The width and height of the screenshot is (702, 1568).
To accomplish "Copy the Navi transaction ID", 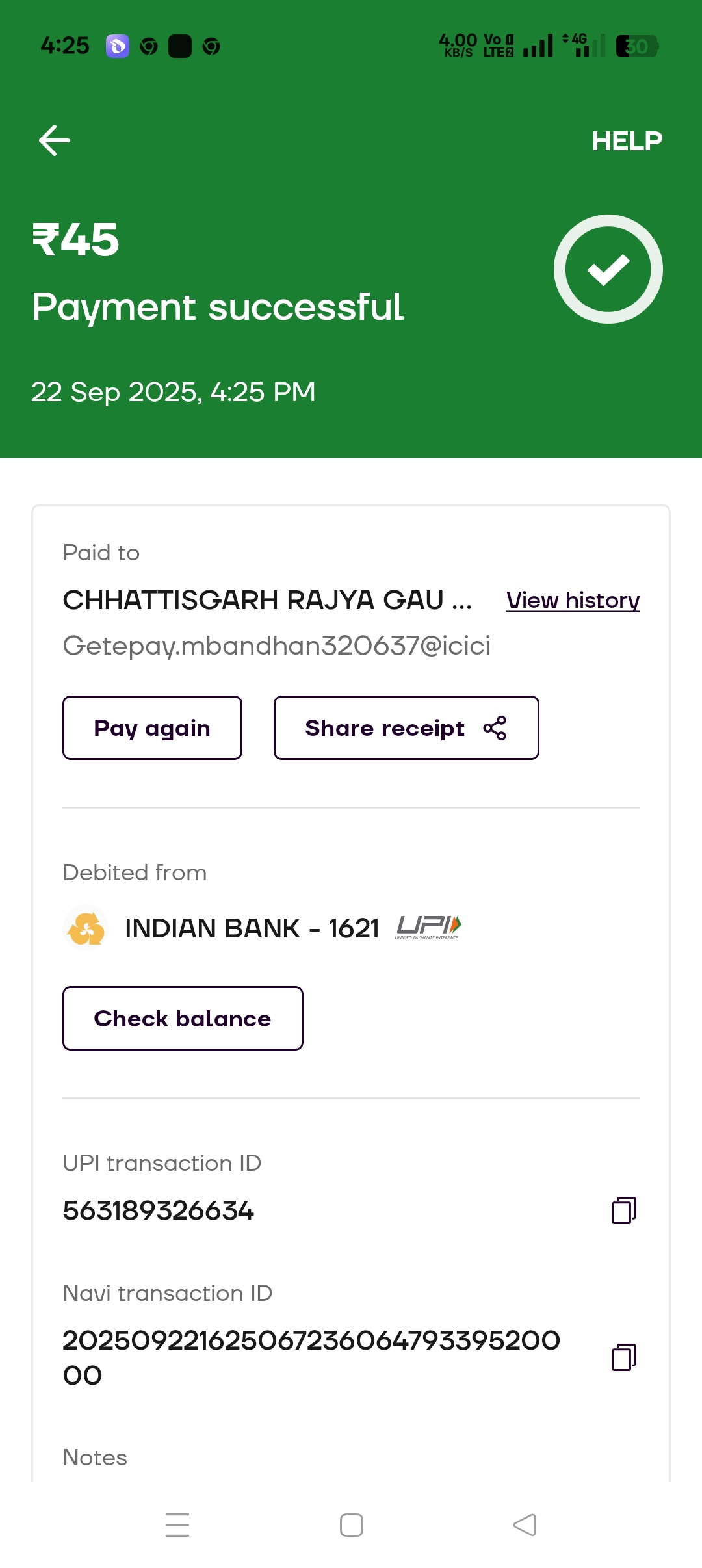I will click(623, 1357).
